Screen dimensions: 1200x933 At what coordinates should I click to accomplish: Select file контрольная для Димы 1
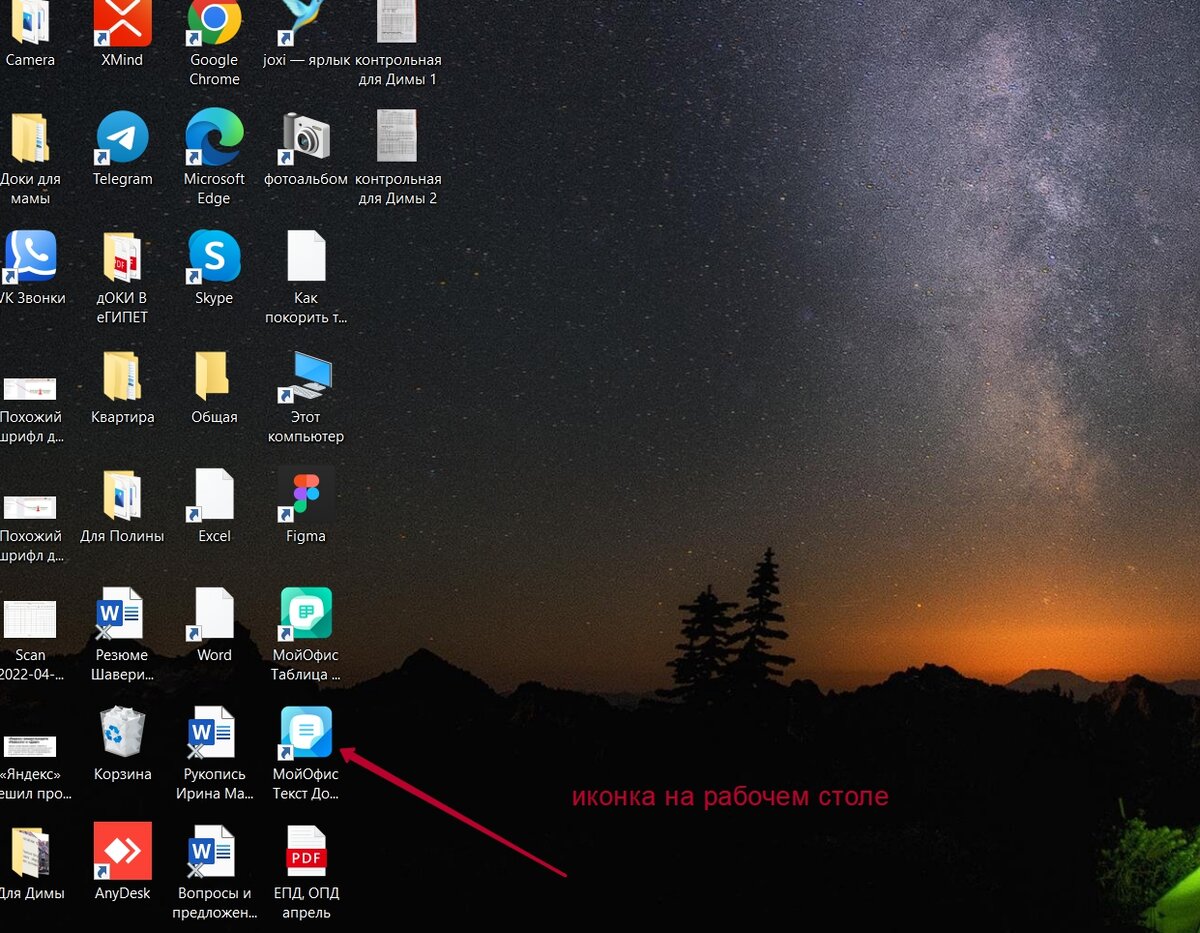pyautogui.click(x=397, y=22)
